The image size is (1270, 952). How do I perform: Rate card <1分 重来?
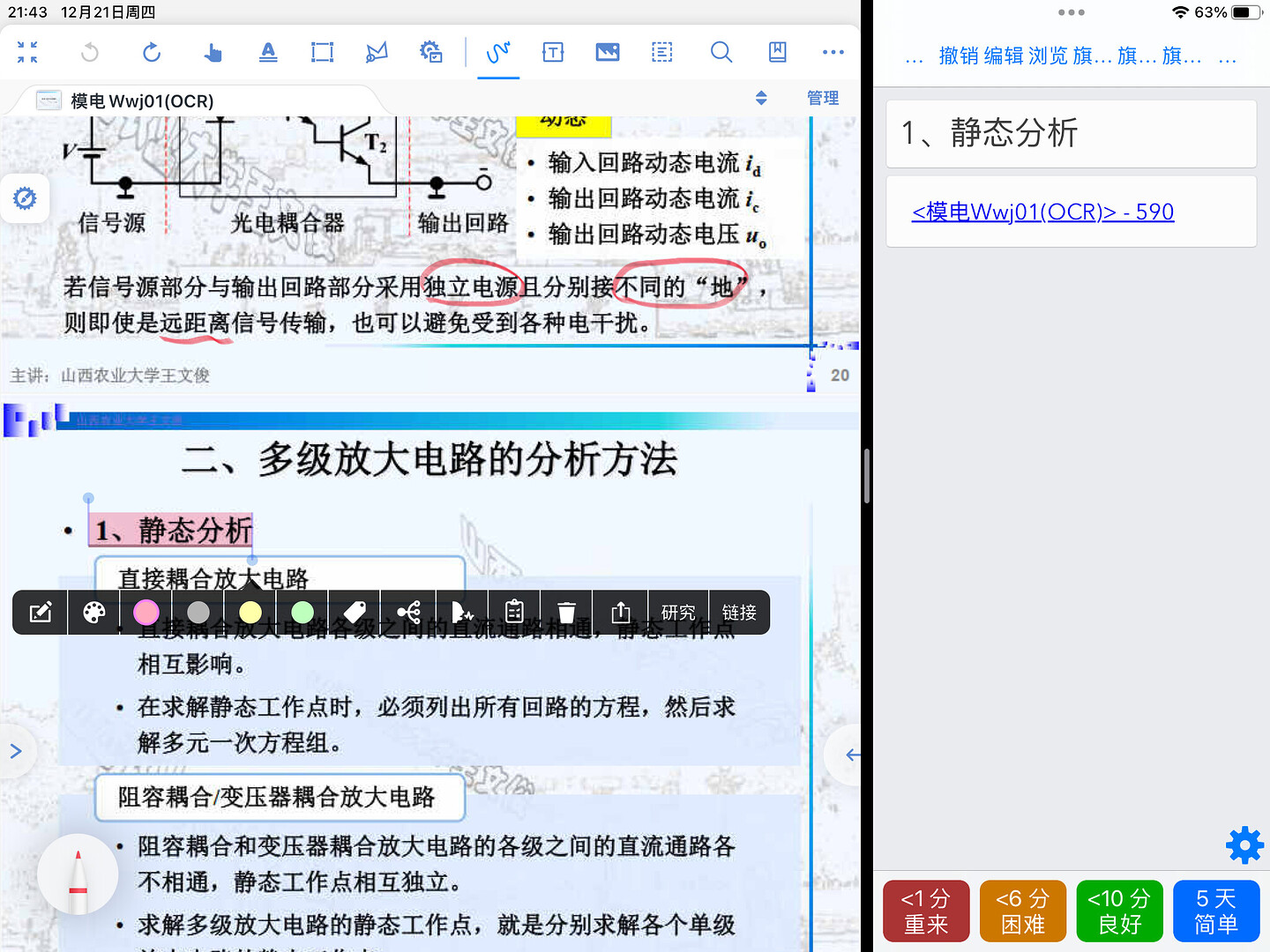[x=926, y=911]
